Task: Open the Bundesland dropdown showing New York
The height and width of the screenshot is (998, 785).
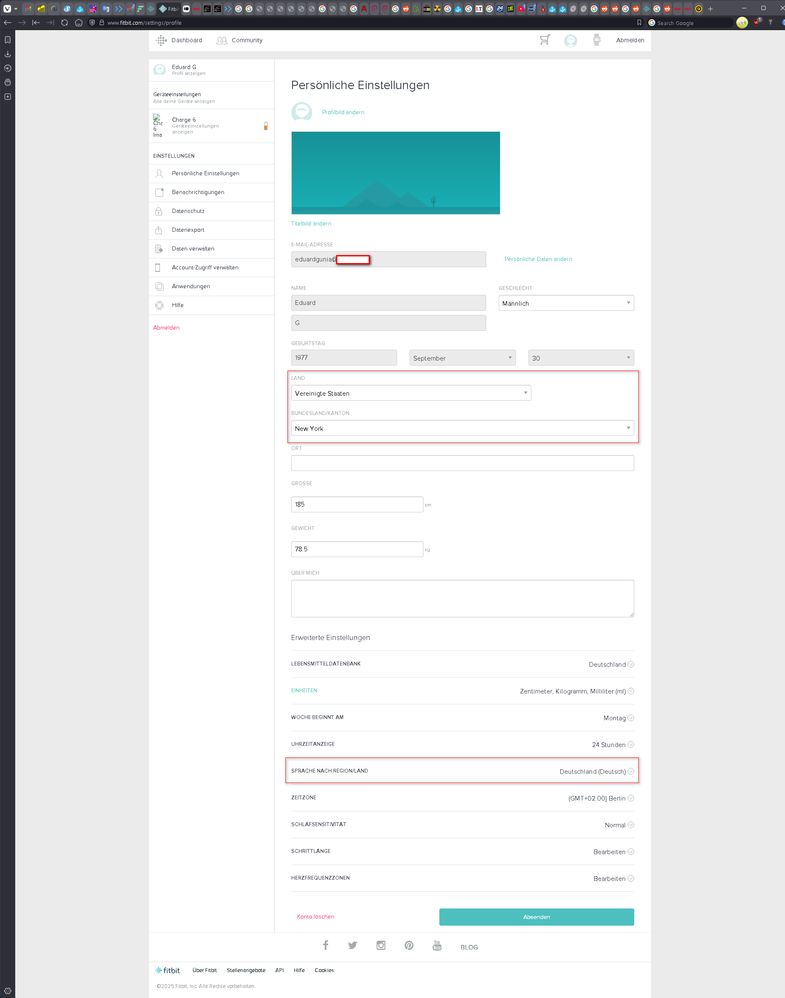Action: coord(462,428)
